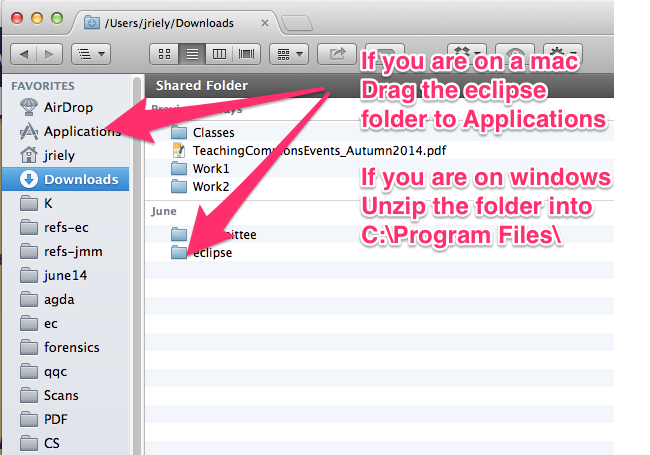
Task: Click the Back navigation button
Action: click(x=26, y=53)
